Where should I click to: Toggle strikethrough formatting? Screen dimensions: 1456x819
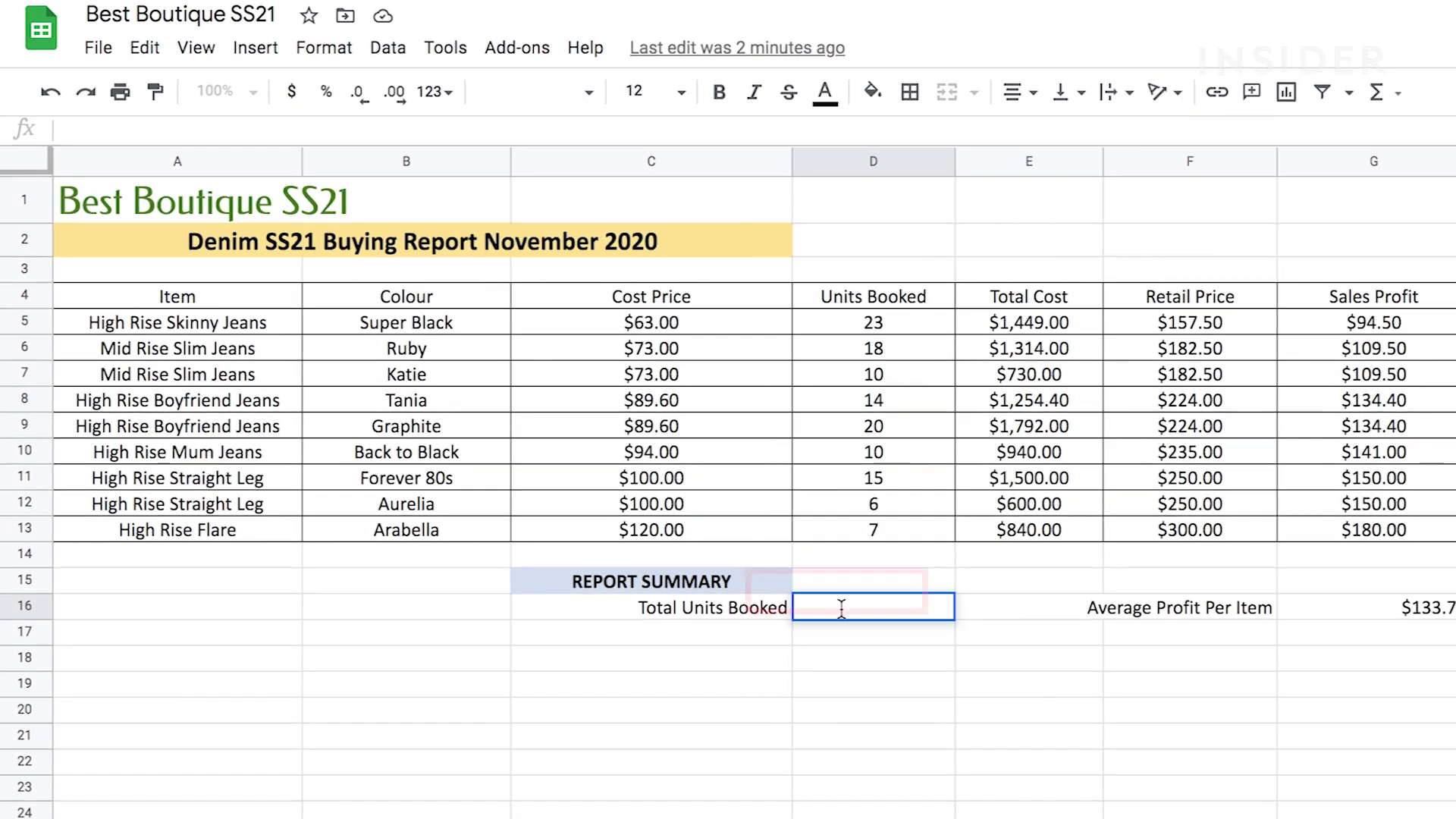click(789, 92)
